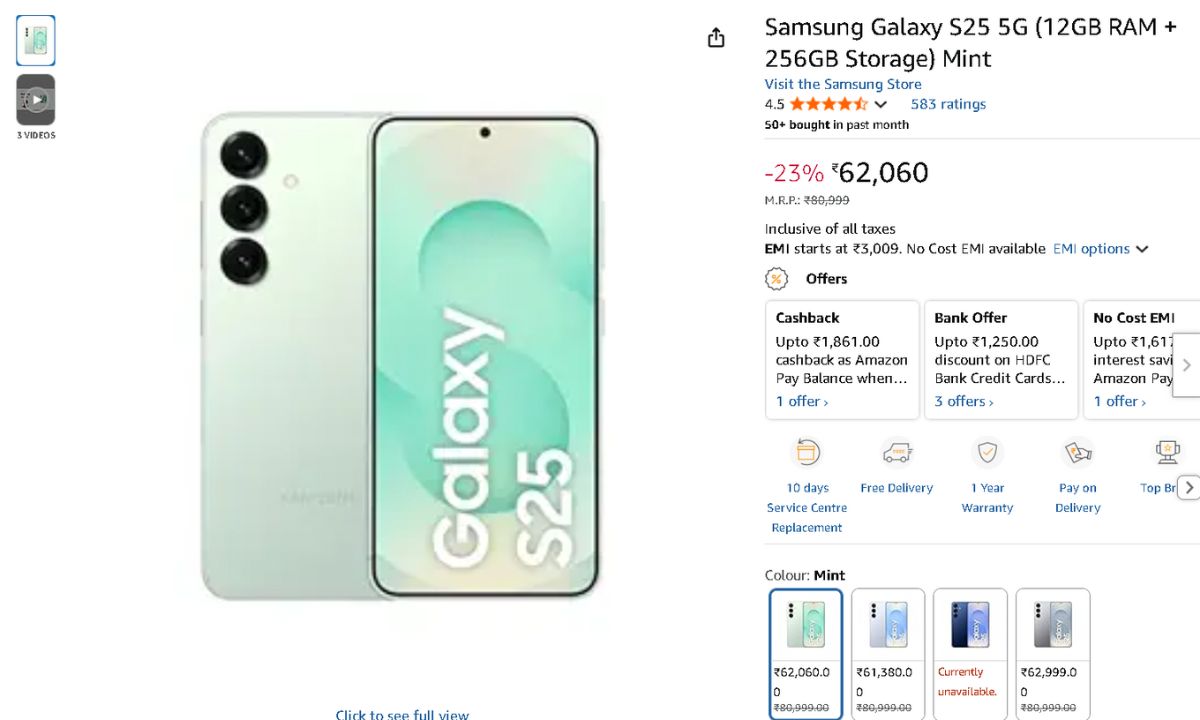The image size is (1200, 720).
Task: Open the 583 ratings link
Action: (948, 104)
